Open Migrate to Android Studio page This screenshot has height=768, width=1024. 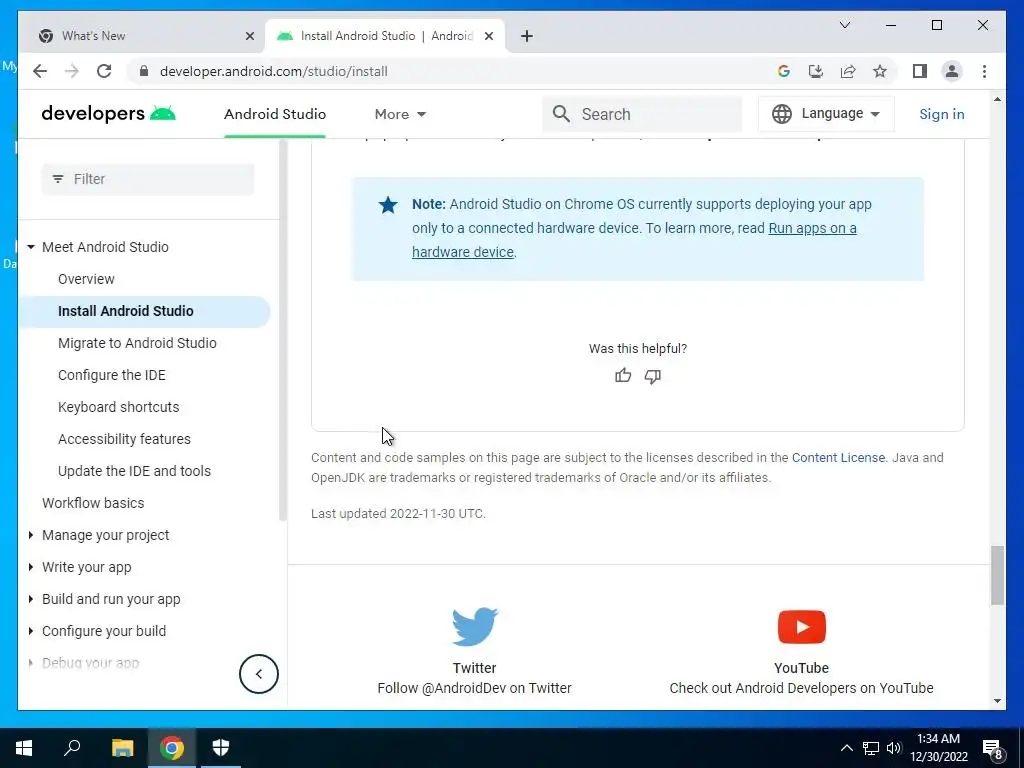pyautogui.click(x=137, y=343)
